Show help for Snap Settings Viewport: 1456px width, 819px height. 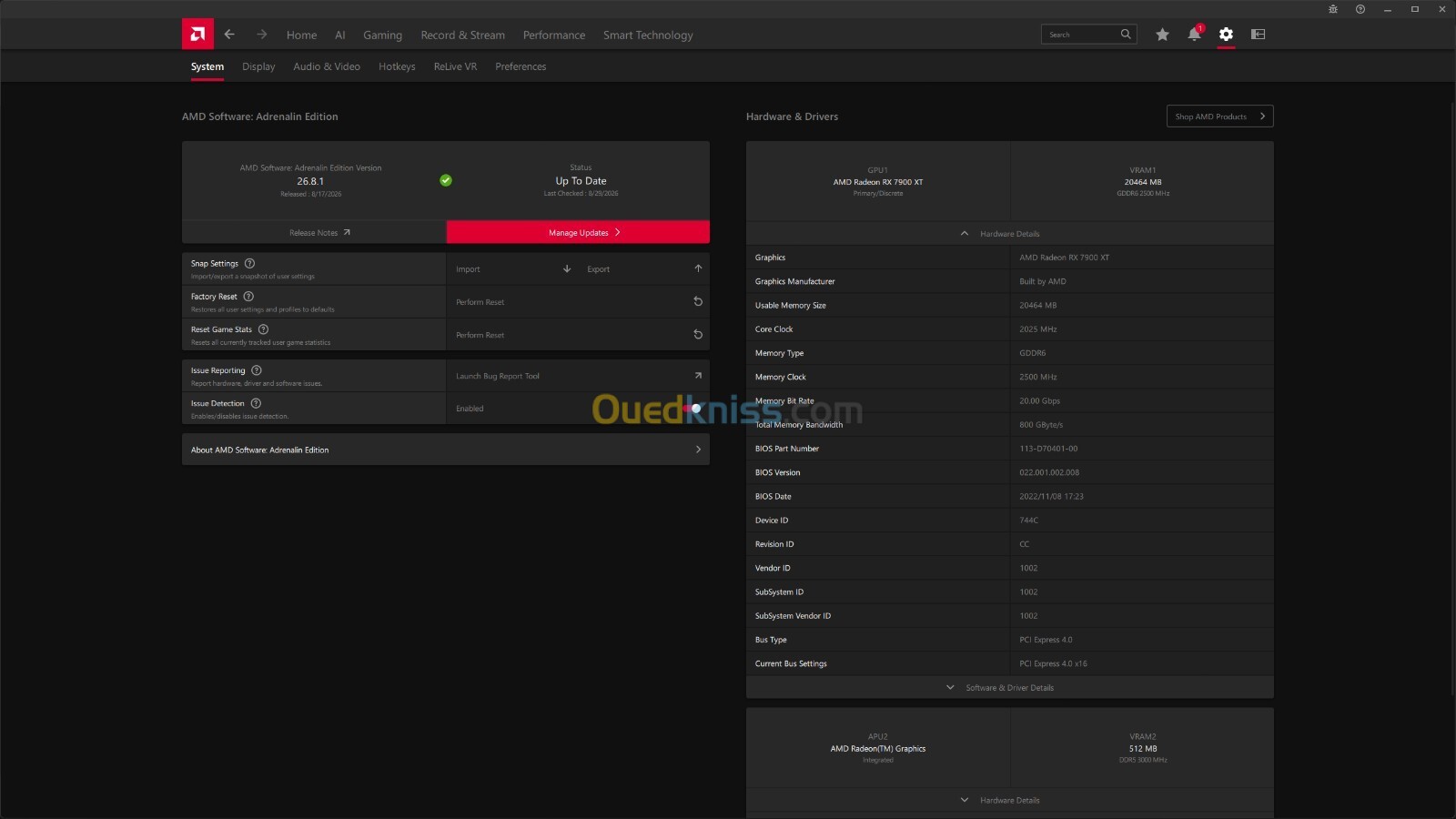[249, 263]
